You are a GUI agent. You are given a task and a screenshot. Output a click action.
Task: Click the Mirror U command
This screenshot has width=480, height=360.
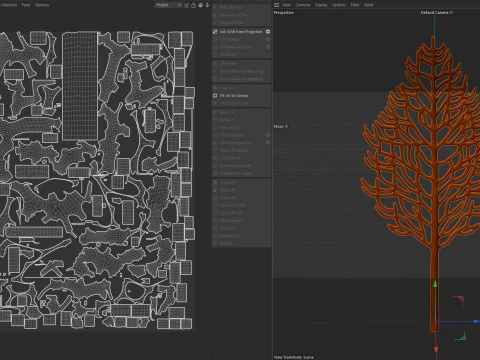click(227, 112)
